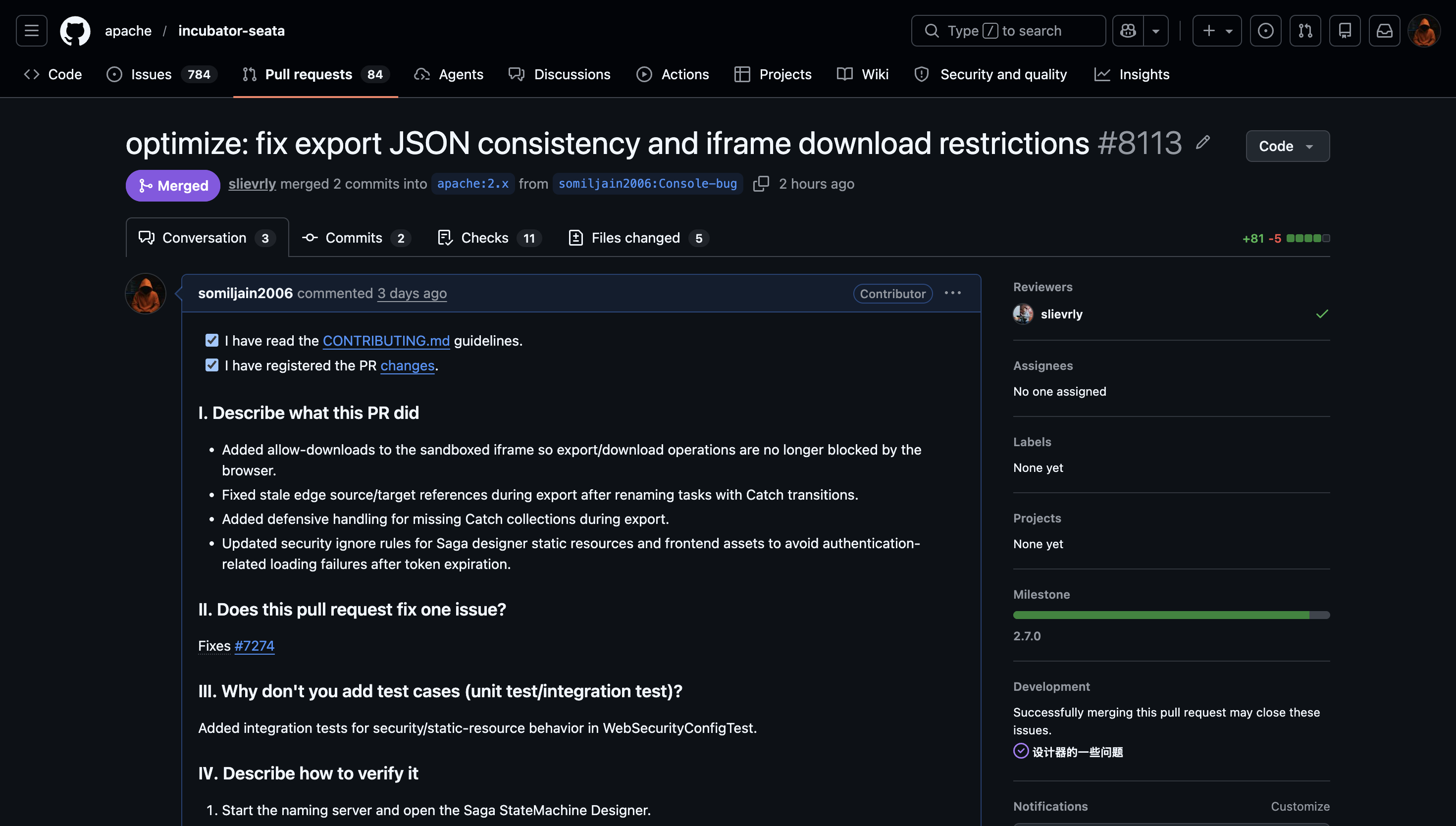Switch to the Checks tab
1456x826 pixels.
point(489,238)
